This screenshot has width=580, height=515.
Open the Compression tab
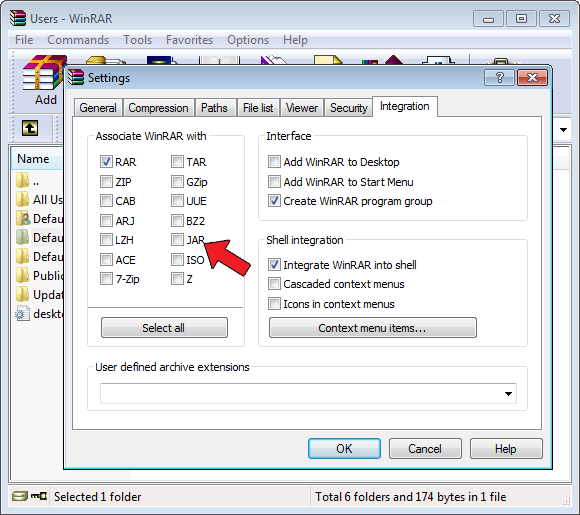pos(158,108)
